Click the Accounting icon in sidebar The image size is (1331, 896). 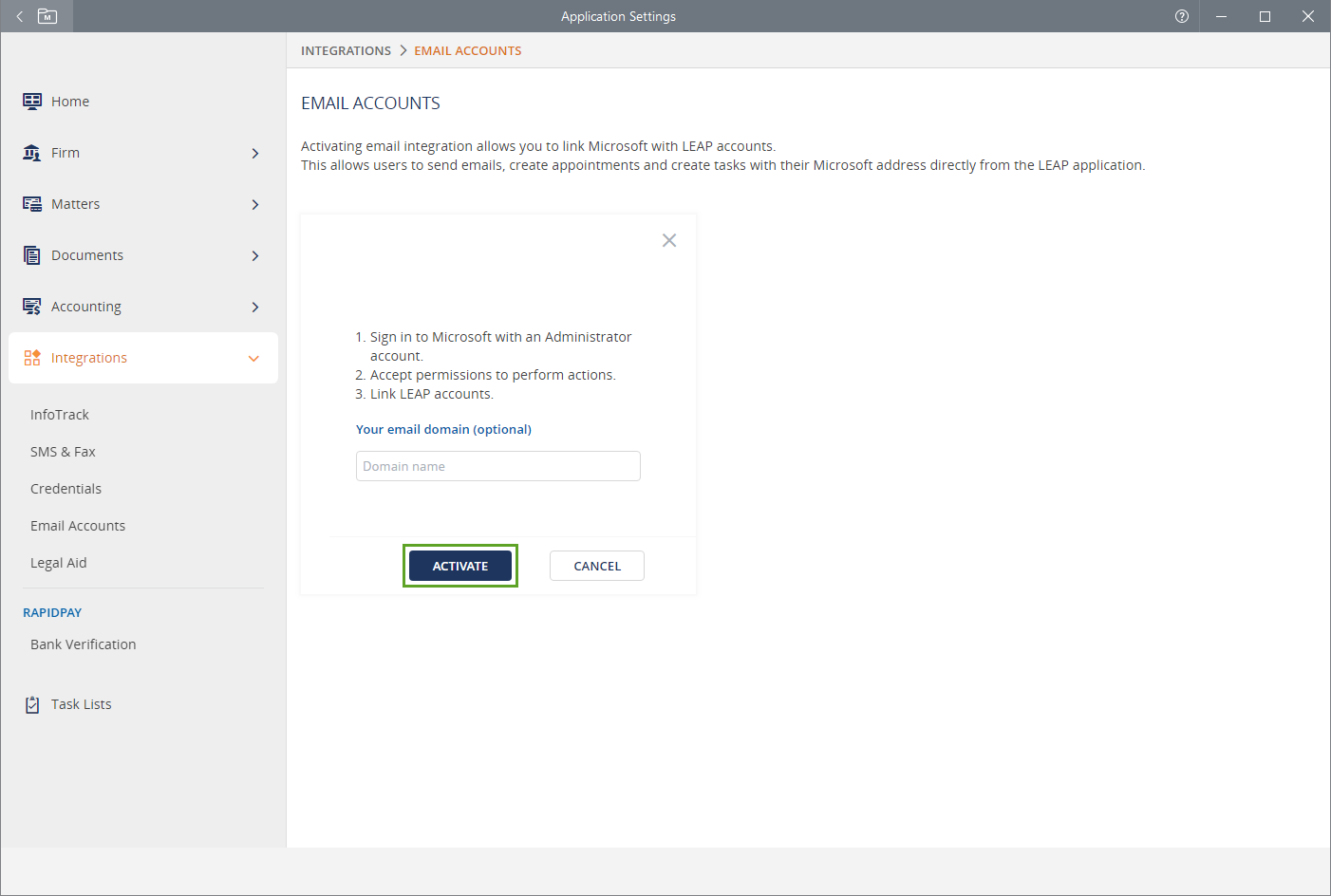pos(32,307)
